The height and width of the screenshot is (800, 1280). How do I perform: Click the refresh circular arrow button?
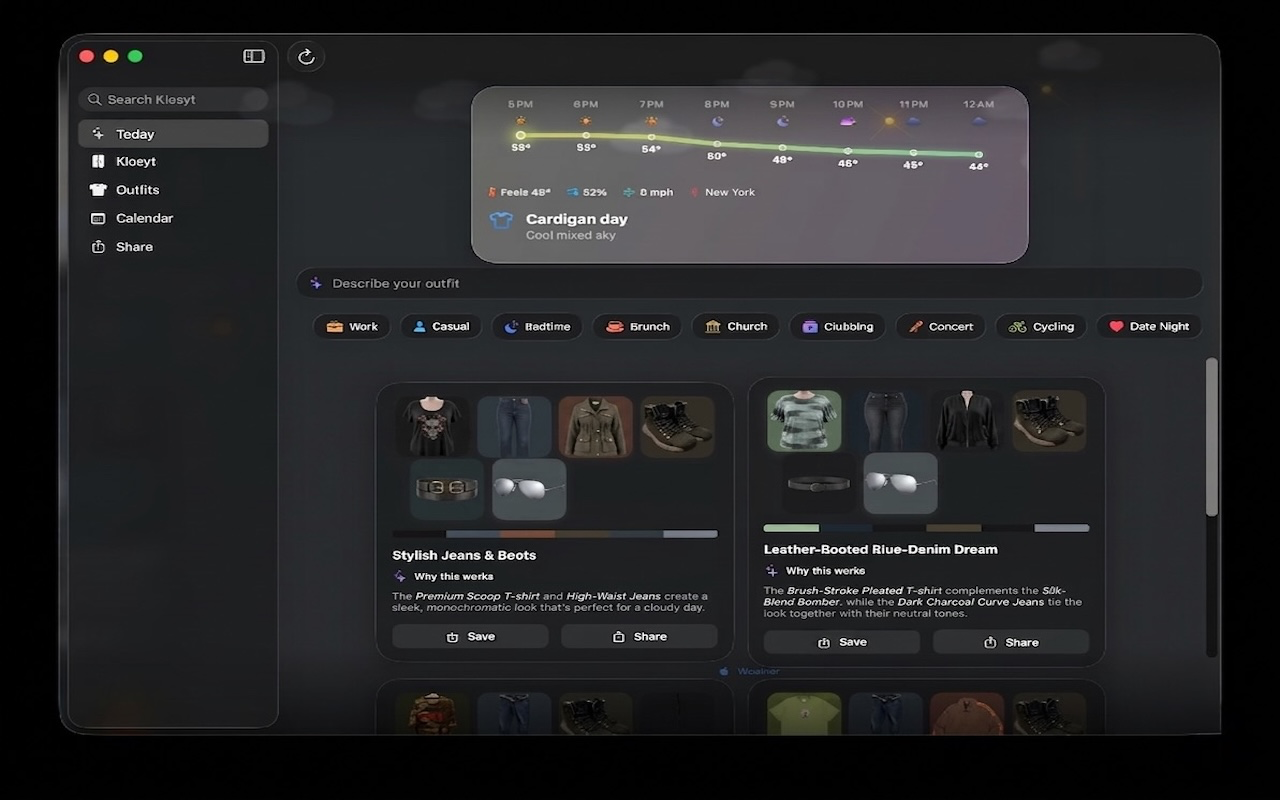[307, 57]
